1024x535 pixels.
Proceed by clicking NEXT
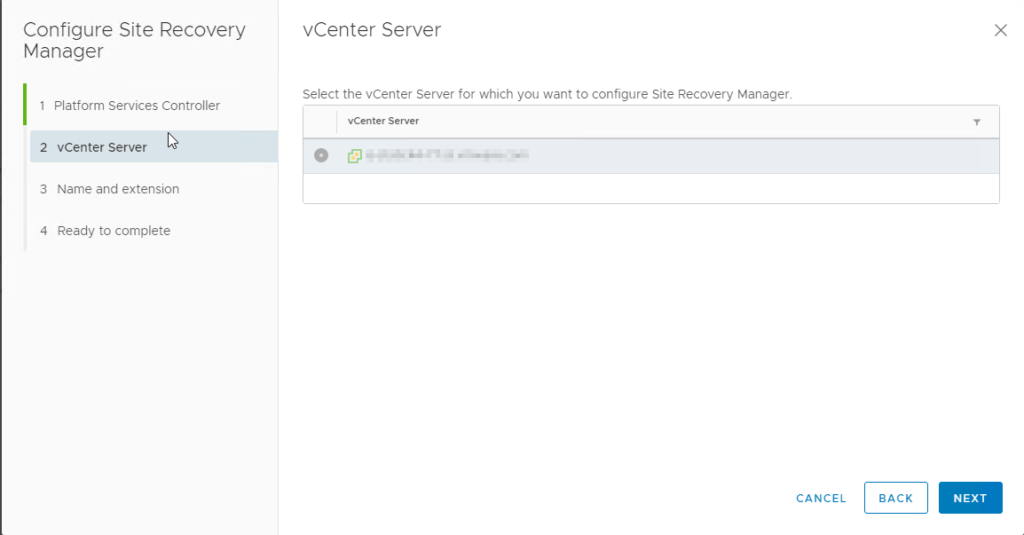tap(970, 498)
